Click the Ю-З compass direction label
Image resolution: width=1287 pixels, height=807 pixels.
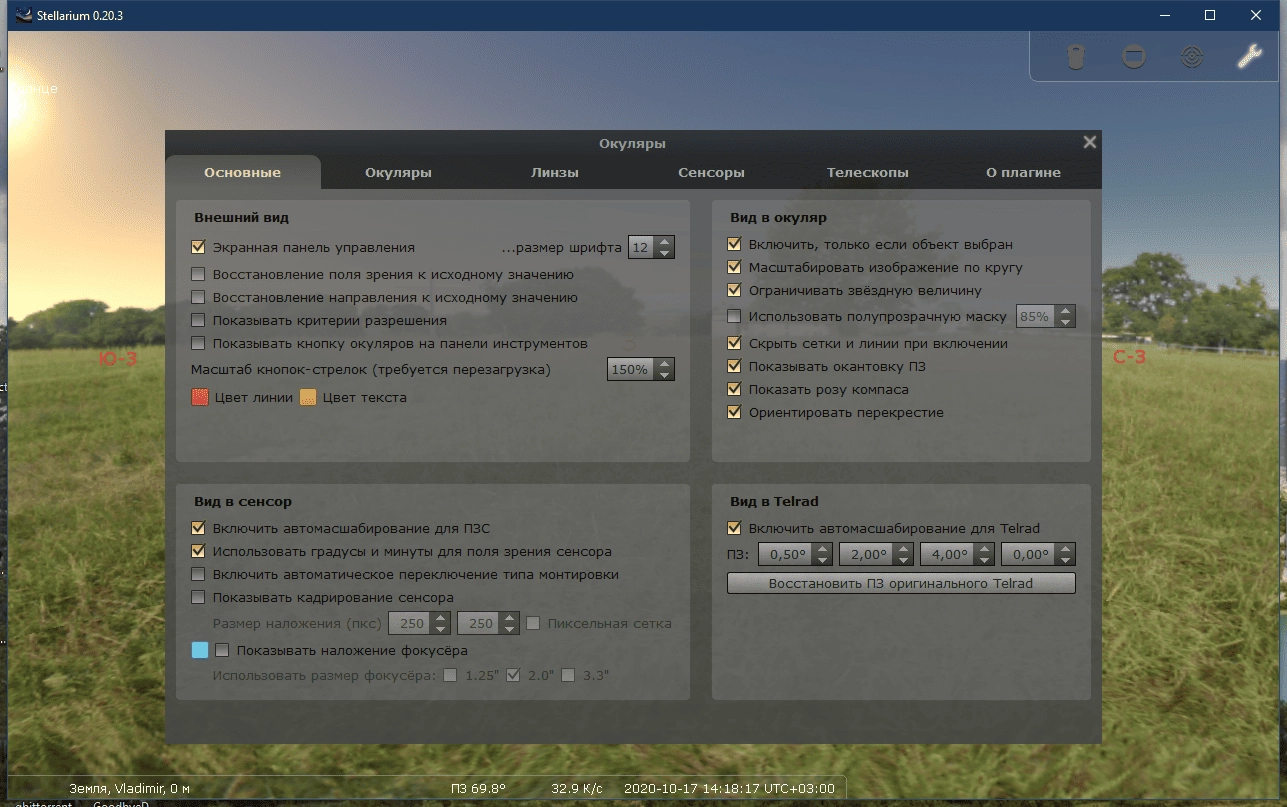coord(118,358)
